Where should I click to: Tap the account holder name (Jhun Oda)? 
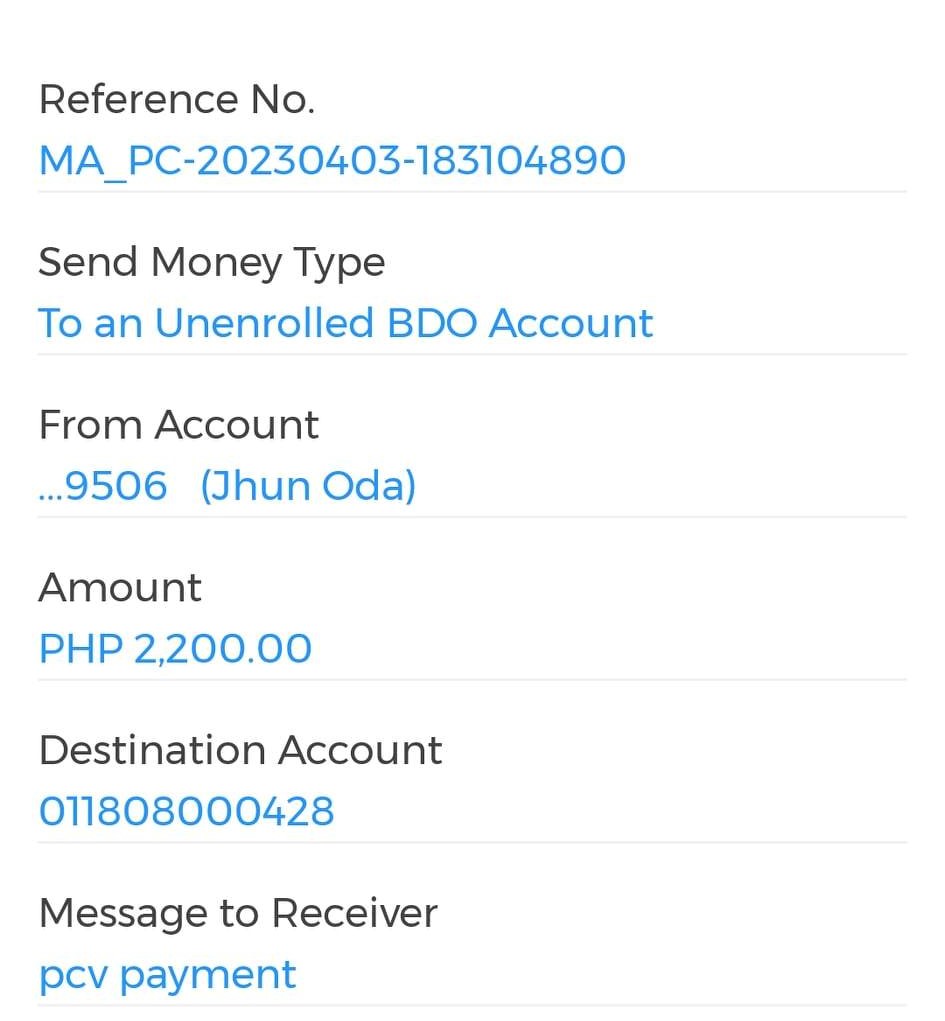coord(308,487)
